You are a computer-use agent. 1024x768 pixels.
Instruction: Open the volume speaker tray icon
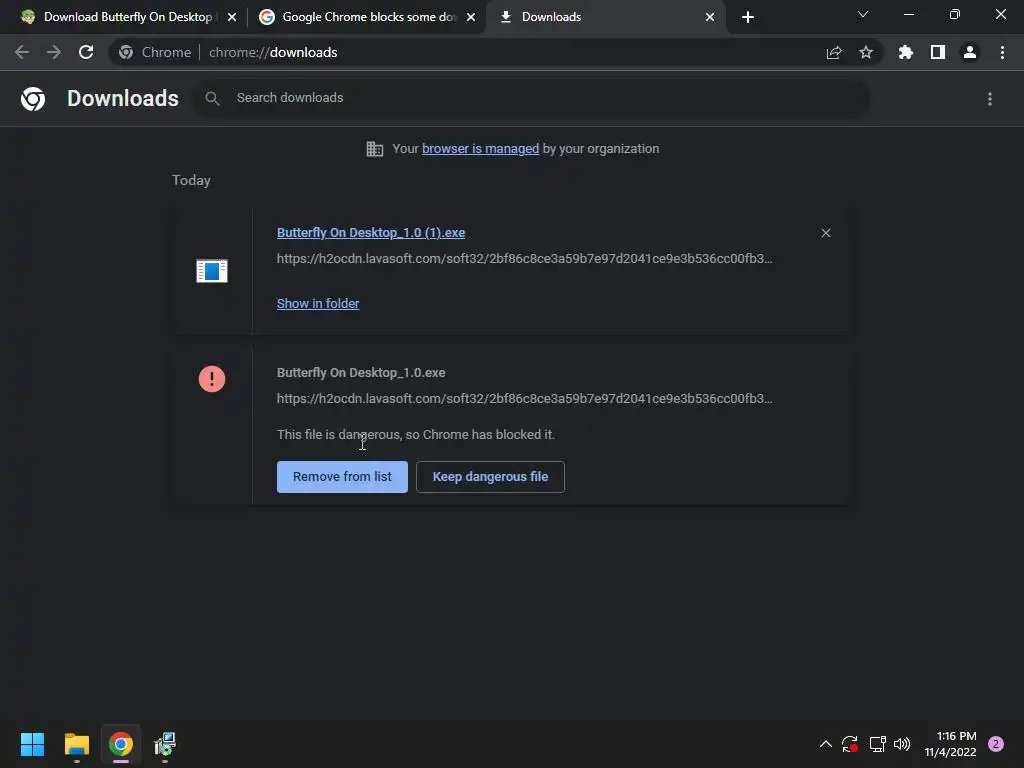902,744
